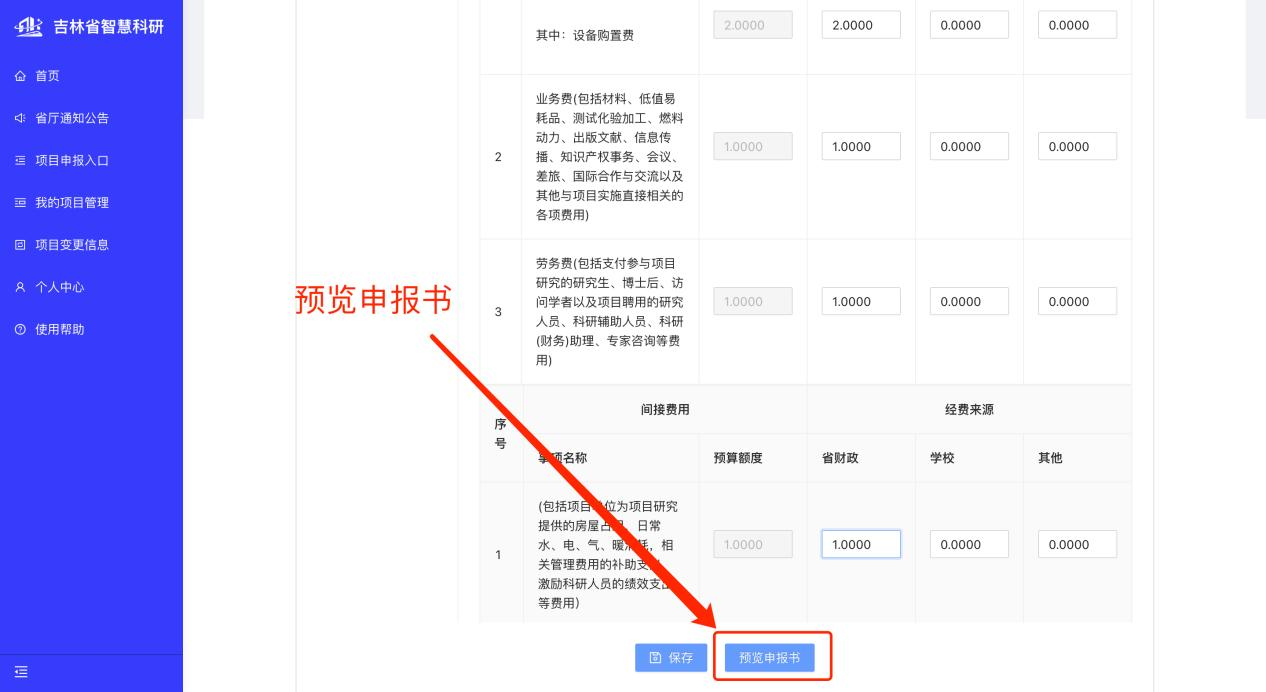The image size is (1266, 692).
Task: Open 我的项目管理 menu item
Action: tap(72, 203)
